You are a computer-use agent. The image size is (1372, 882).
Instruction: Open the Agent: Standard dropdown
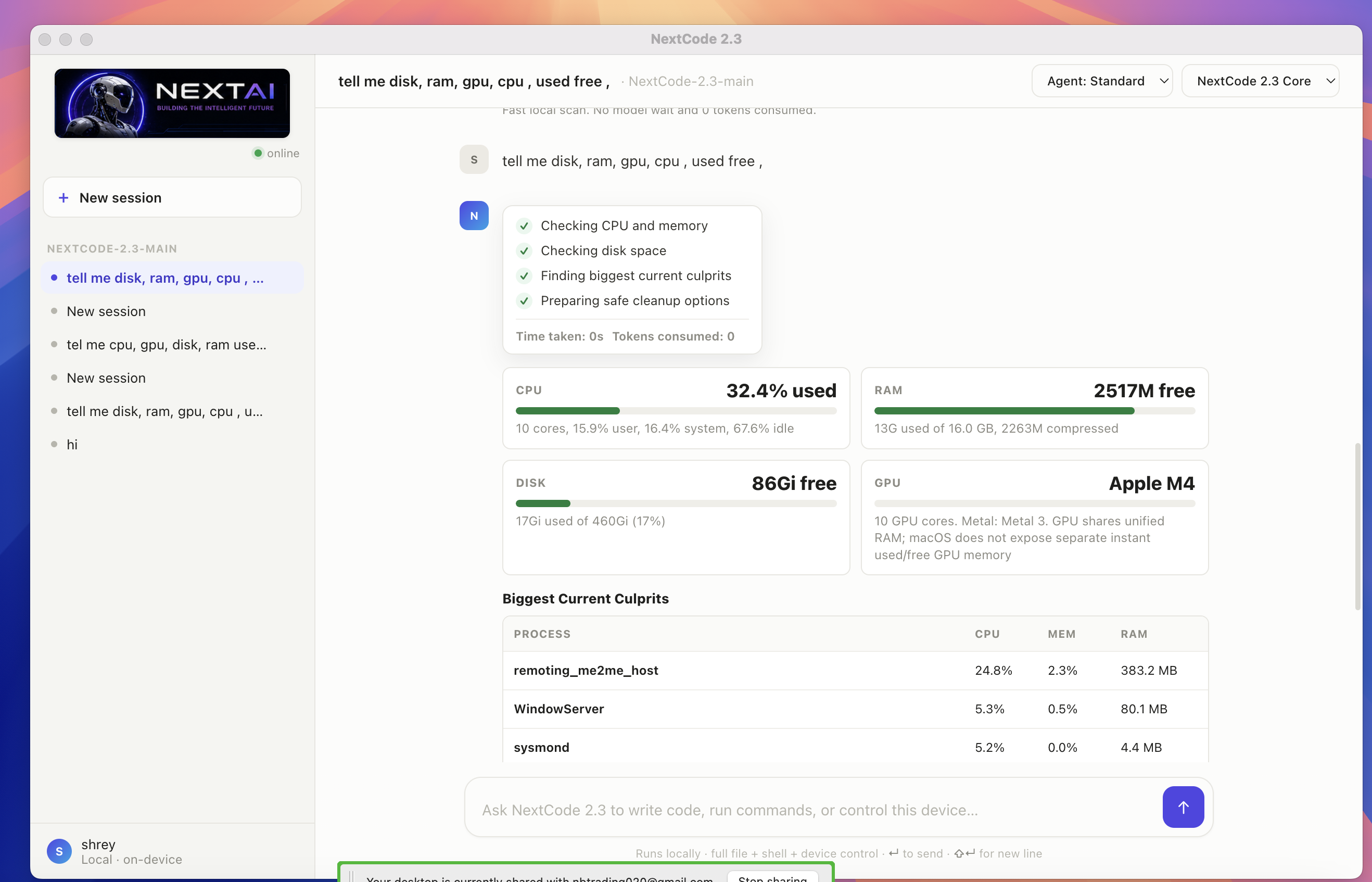click(x=1102, y=81)
